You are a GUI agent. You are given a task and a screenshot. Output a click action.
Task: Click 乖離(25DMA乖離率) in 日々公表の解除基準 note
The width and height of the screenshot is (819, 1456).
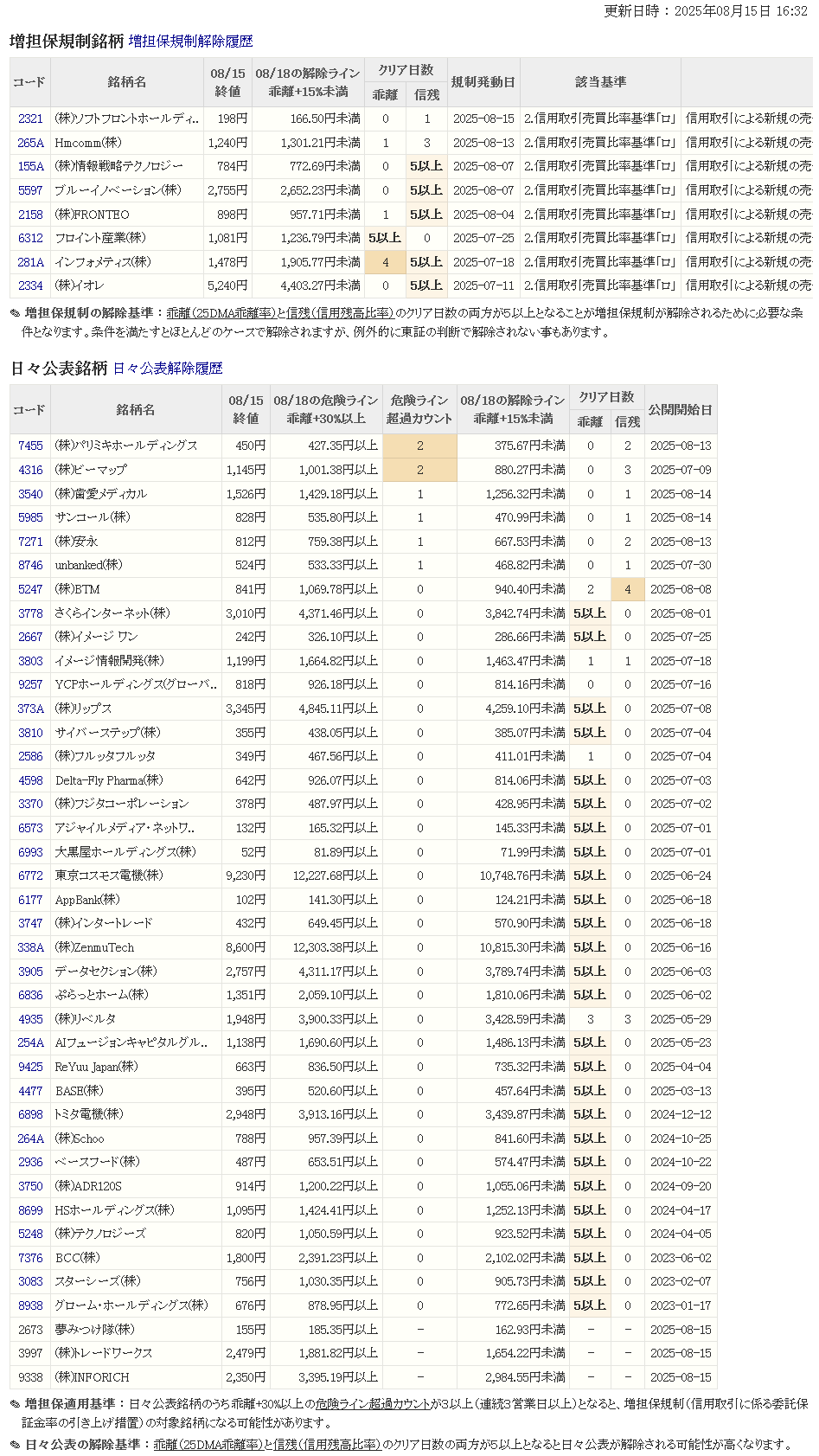tap(208, 1445)
